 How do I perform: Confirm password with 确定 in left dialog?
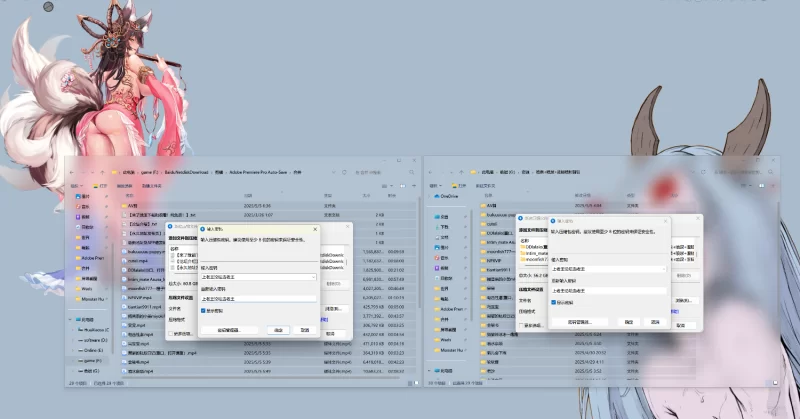(x=279, y=330)
